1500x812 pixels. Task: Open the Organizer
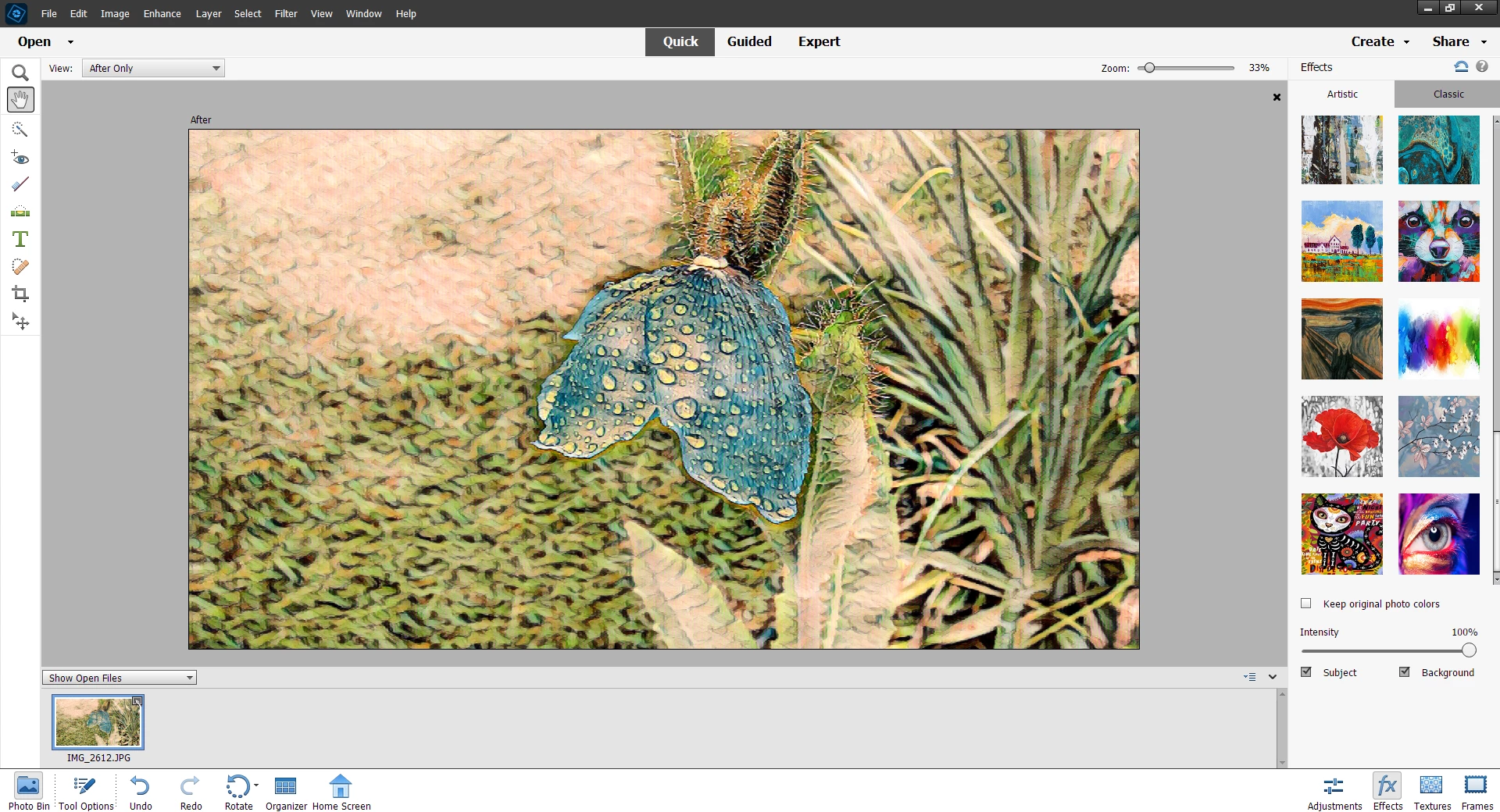pos(286,792)
